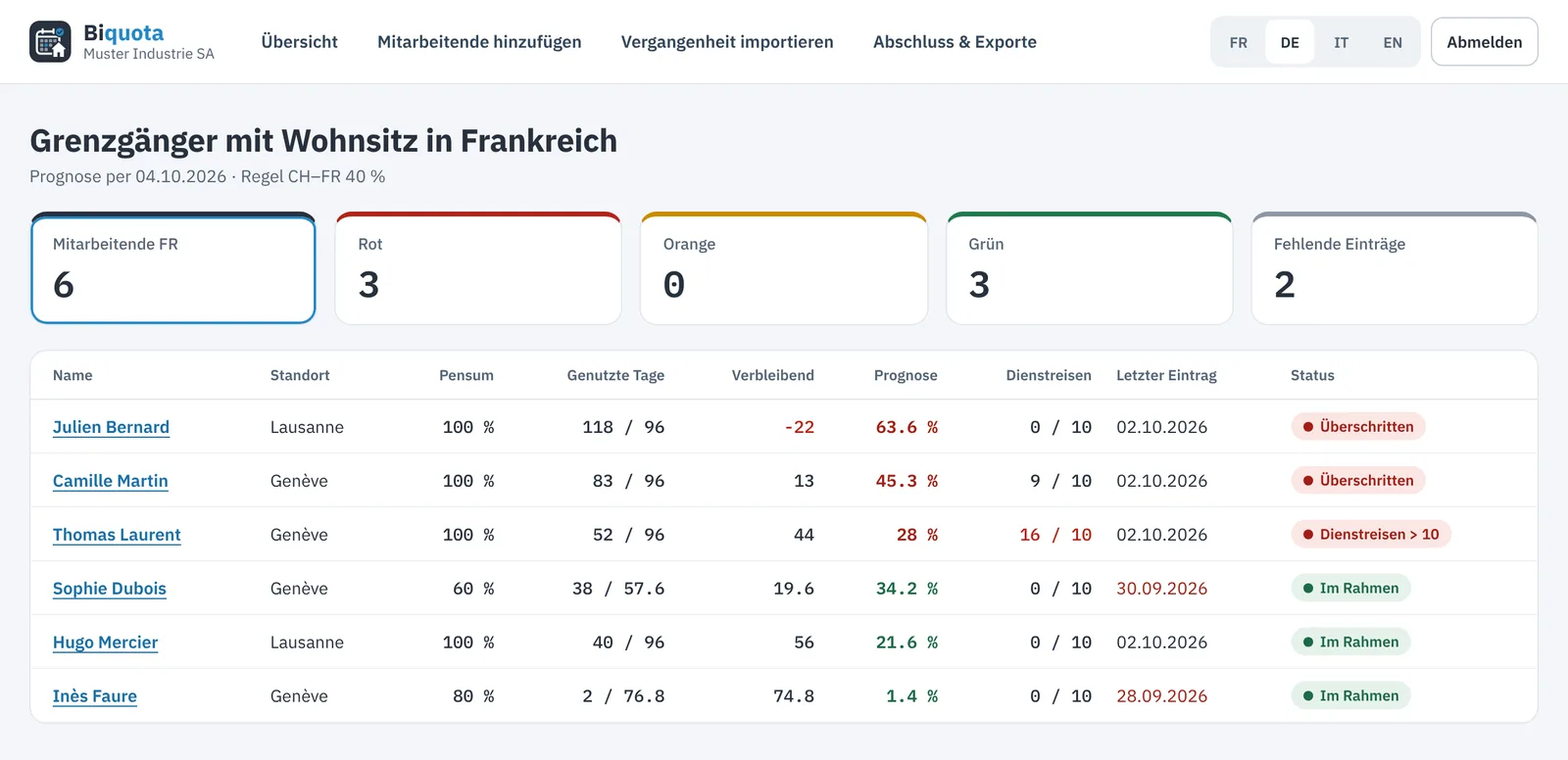Click the Standort column header
The width and height of the screenshot is (1568, 760).
tap(300, 375)
